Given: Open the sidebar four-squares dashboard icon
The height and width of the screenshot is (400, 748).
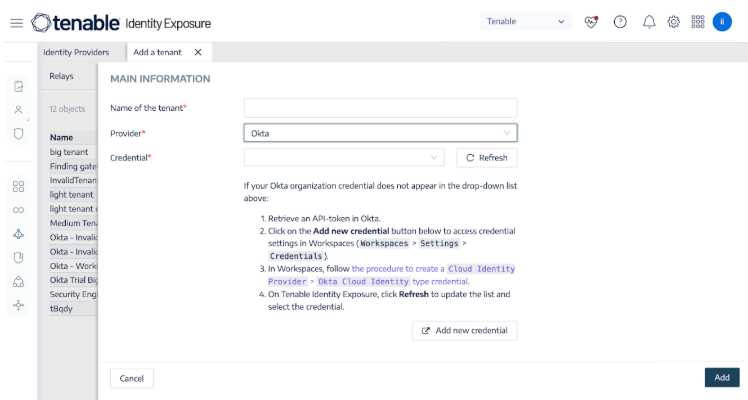Looking at the screenshot, I should tap(19, 186).
